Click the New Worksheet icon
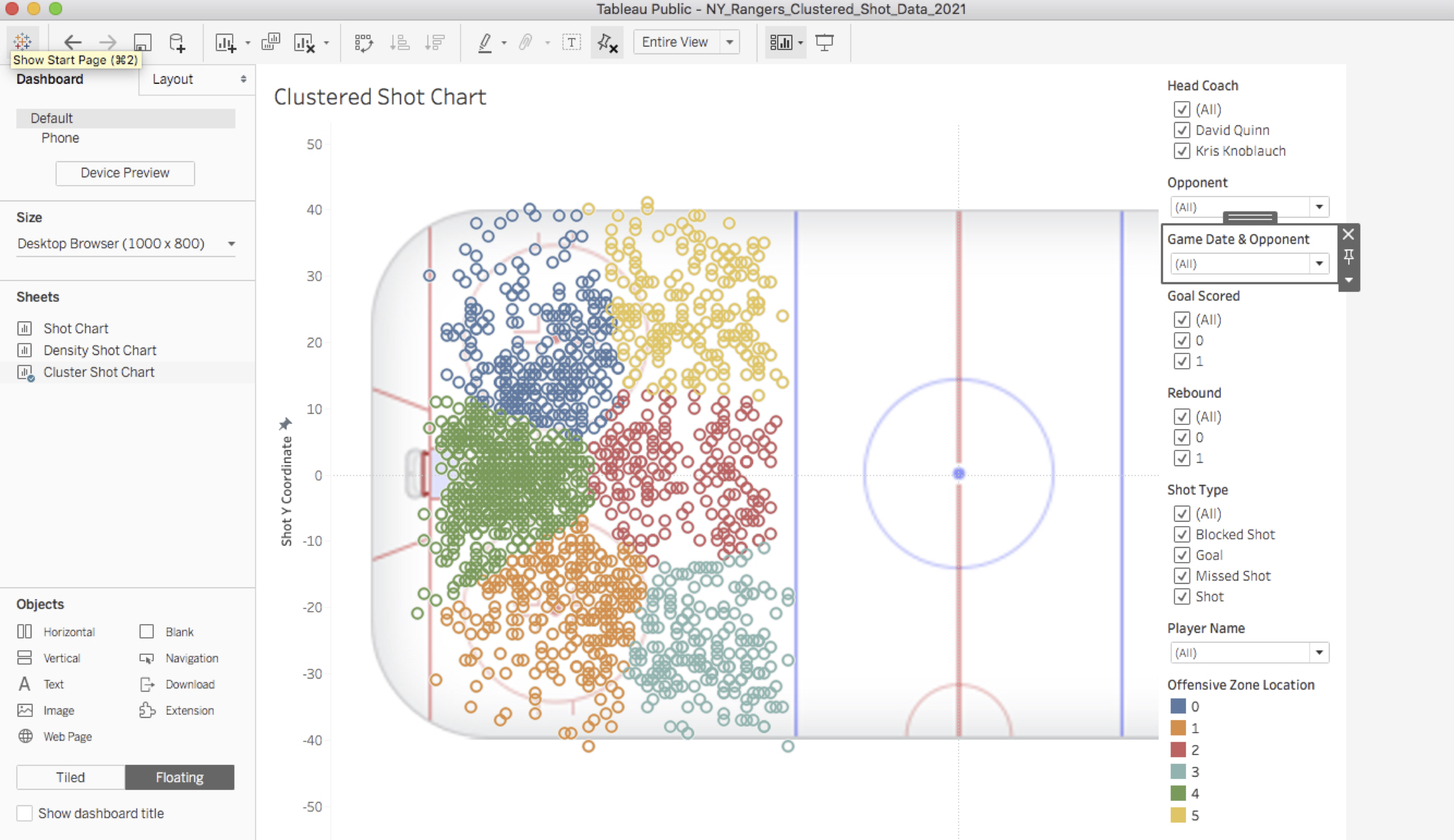The image size is (1454, 840). (x=226, y=43)
